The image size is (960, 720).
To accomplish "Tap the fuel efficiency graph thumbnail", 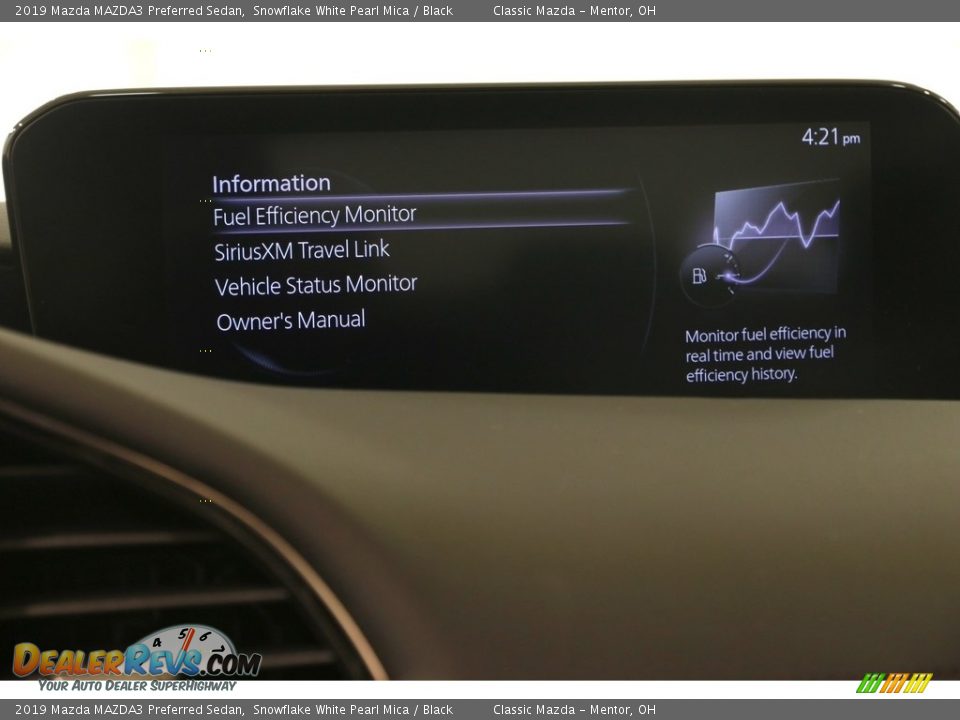I will pyautogui.click(x=777, y=235).
